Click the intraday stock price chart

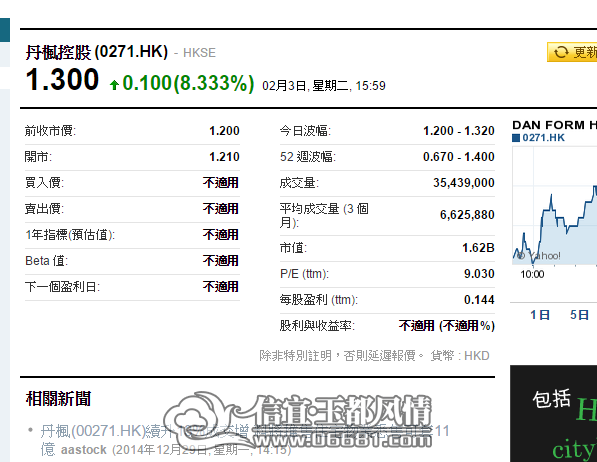point(555,206)
